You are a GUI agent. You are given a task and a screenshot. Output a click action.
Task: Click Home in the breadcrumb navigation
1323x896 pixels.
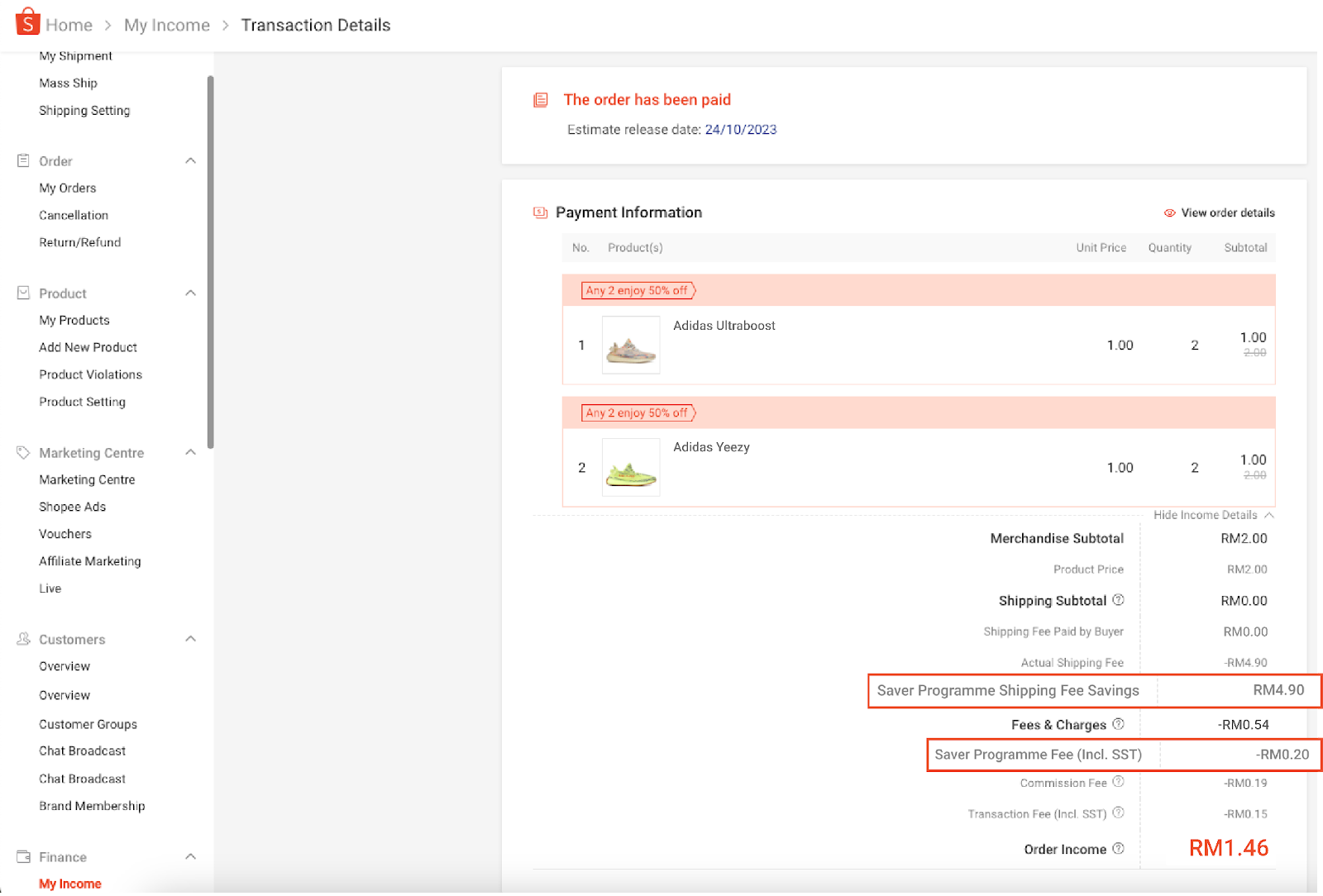pos(71,25)
